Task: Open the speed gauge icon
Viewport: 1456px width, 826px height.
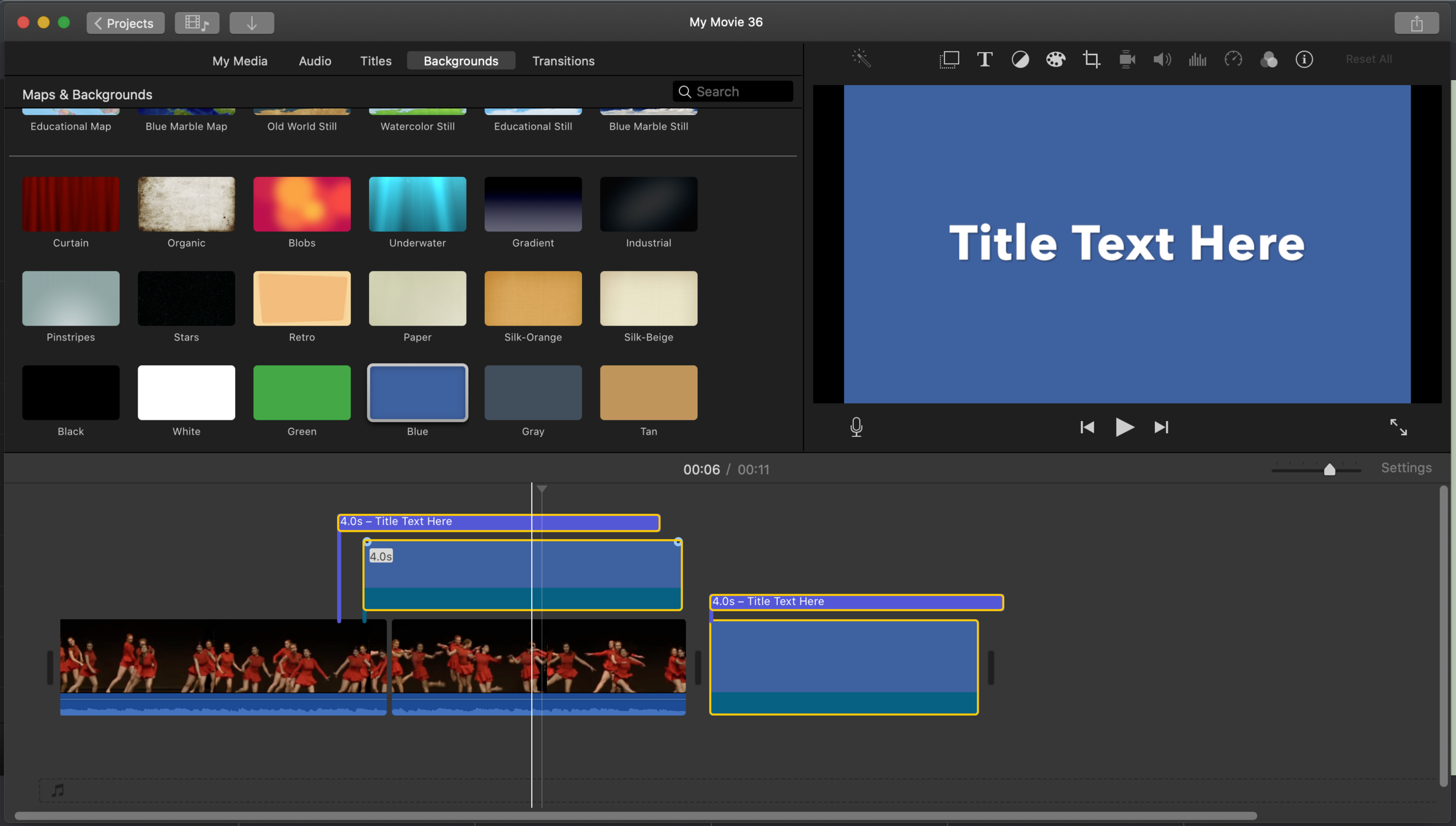Action: coord(1233,59)
